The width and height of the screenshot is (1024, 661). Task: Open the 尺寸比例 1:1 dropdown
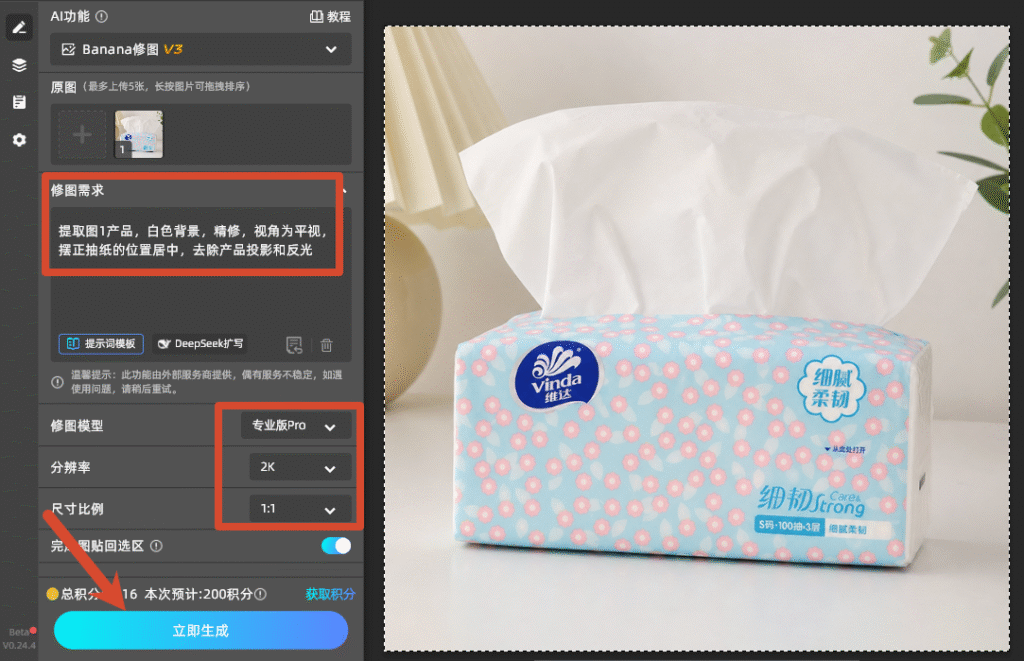pos(300,509)
